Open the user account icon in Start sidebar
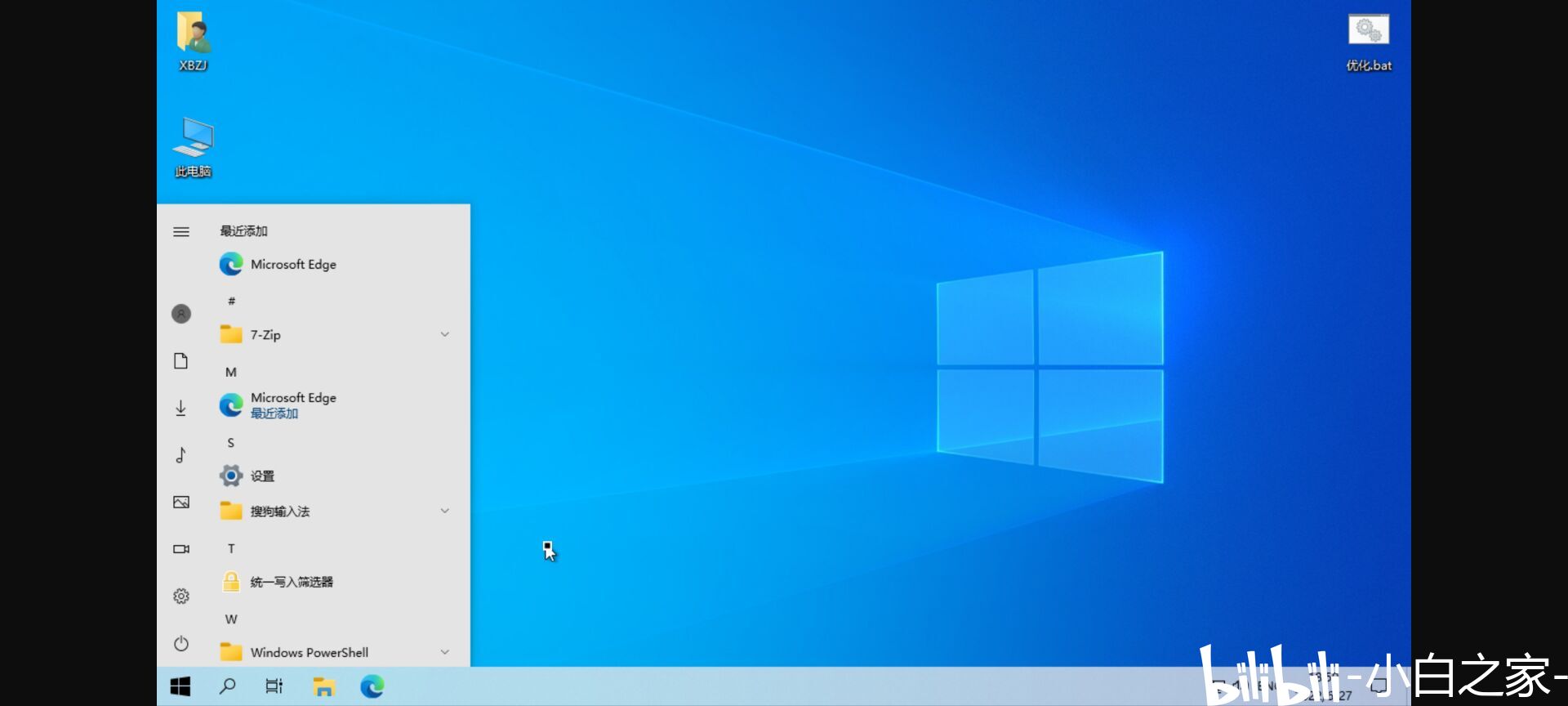This screenshot has height=706, width=1568. click(x=181, y=314)
